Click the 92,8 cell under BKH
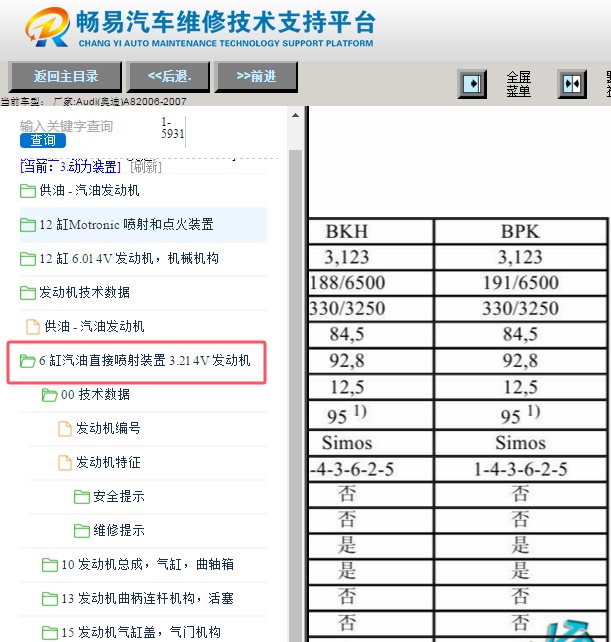Viewport: 611px width, 642px height. coord(371,361)
